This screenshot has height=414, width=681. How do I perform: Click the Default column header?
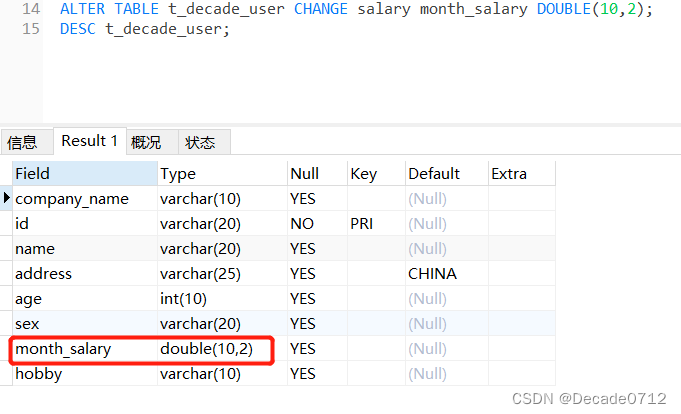[444, 174]
